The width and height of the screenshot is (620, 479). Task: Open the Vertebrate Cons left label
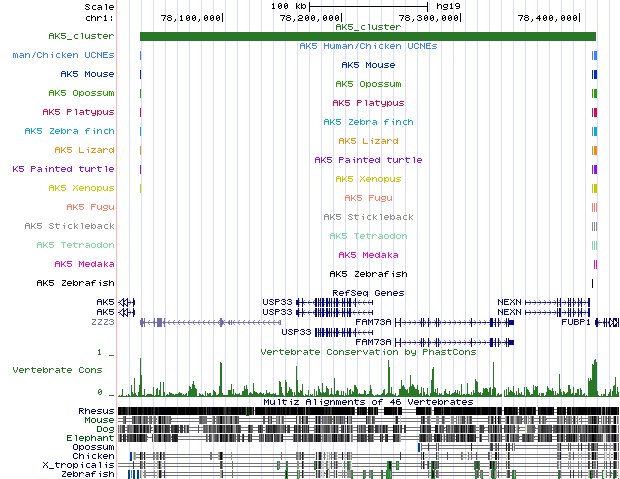(x=57, y=369)
